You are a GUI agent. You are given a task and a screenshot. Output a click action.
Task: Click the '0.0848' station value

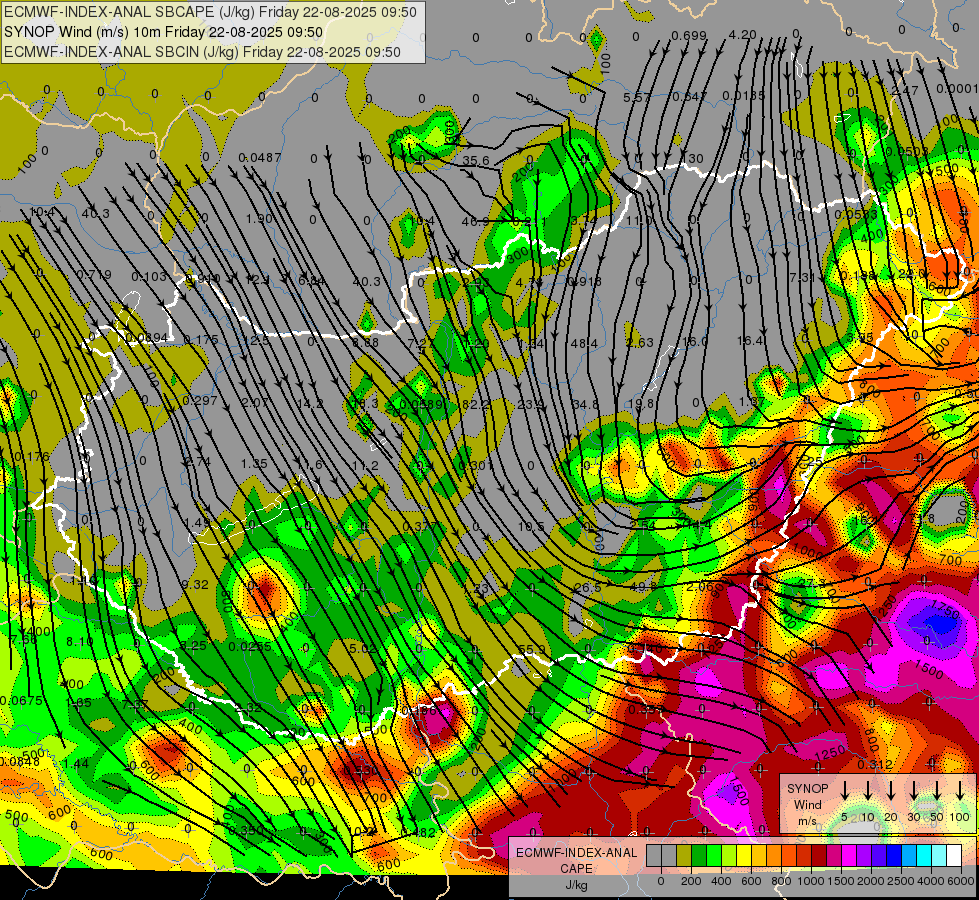[20, 761]
